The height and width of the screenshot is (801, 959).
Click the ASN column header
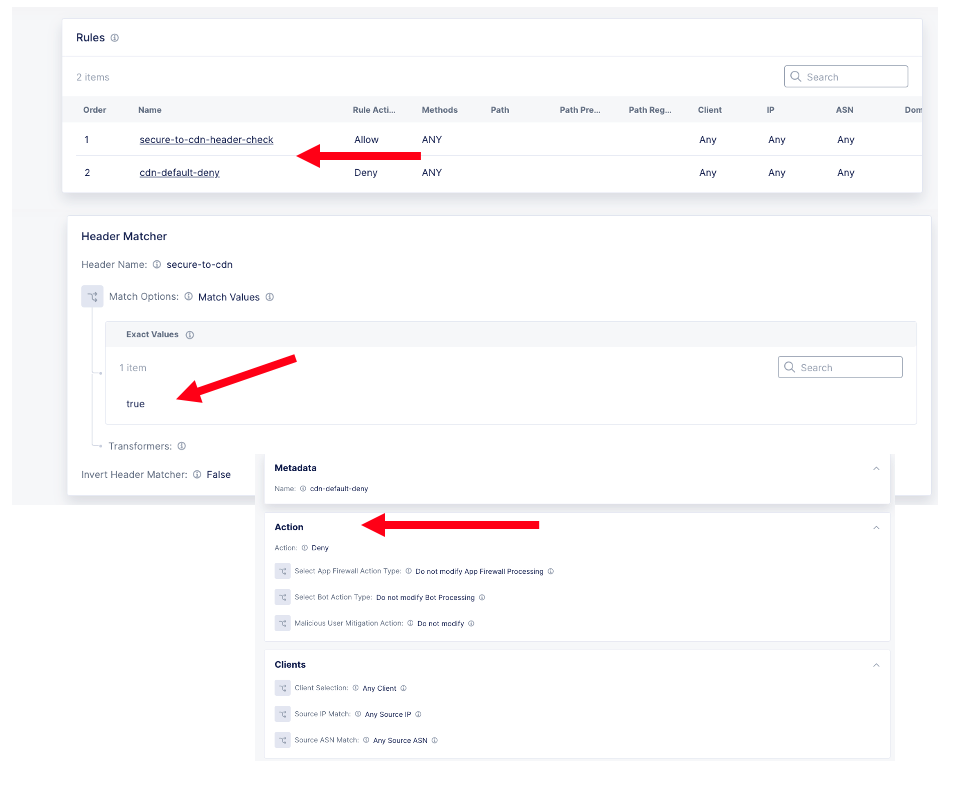coord(845,110)
